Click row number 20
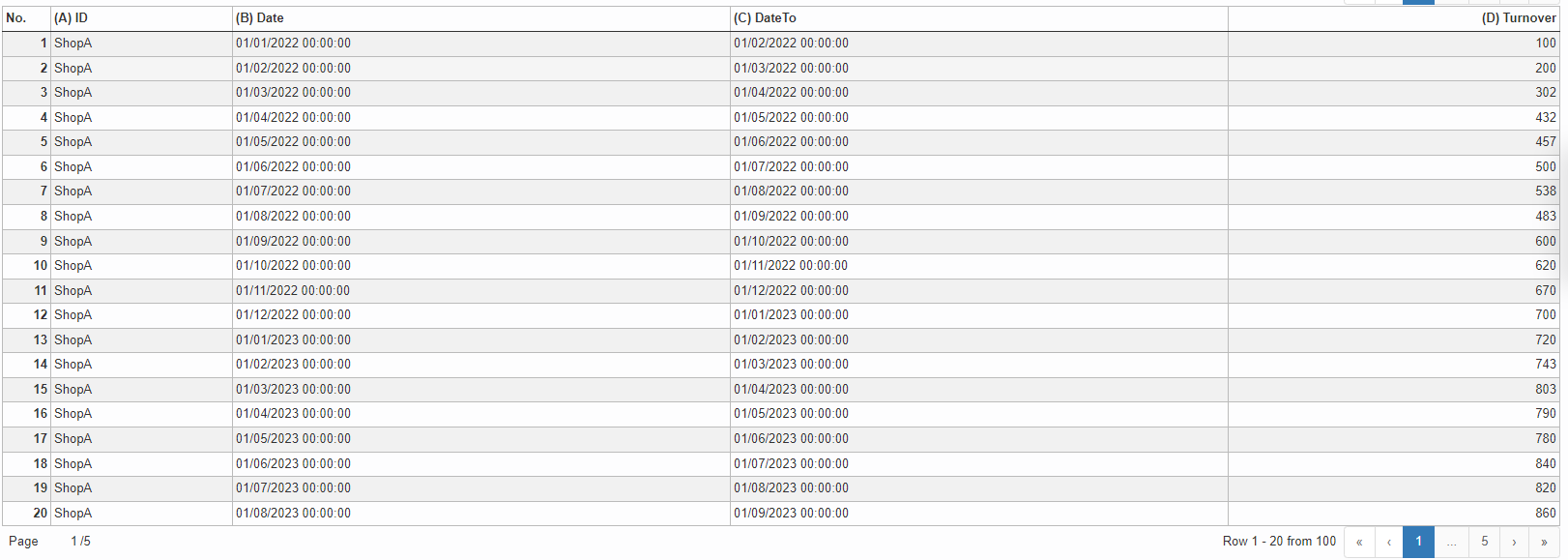 [26, 514]
